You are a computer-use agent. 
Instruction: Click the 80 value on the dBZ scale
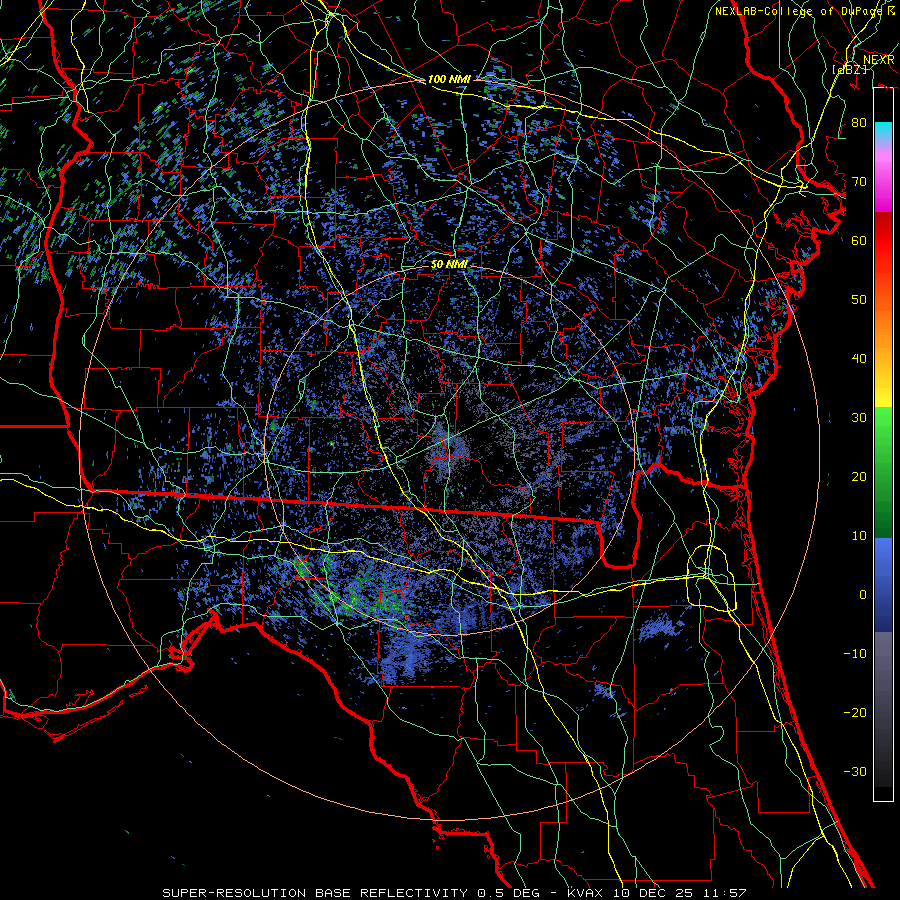tap(859, 123)
